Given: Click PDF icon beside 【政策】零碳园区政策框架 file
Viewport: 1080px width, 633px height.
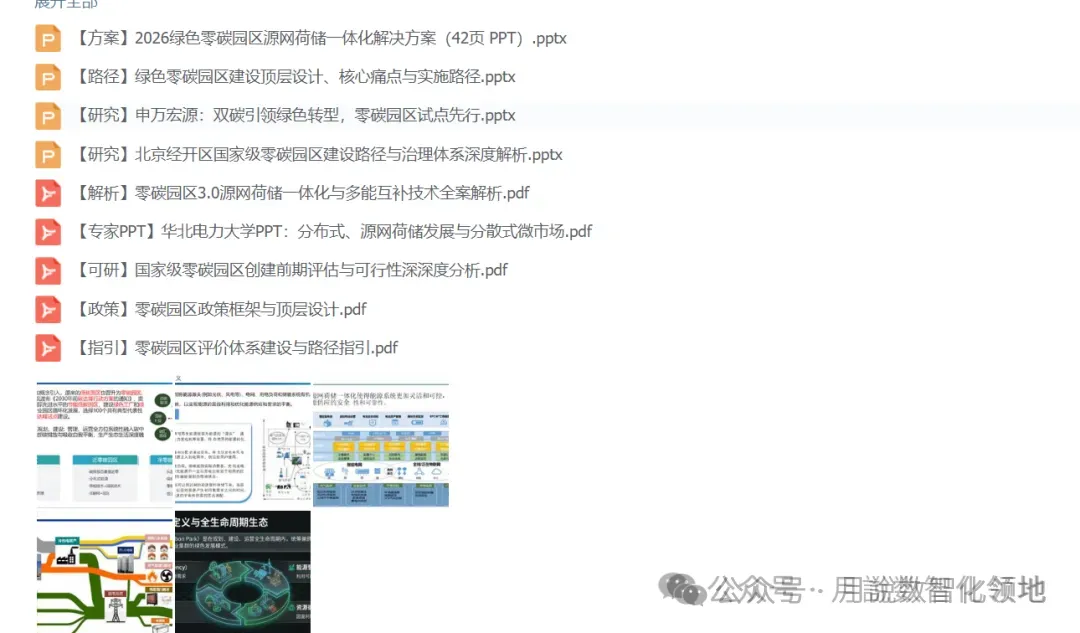Looking at the screenshot, I should click(x=48, y=309).
